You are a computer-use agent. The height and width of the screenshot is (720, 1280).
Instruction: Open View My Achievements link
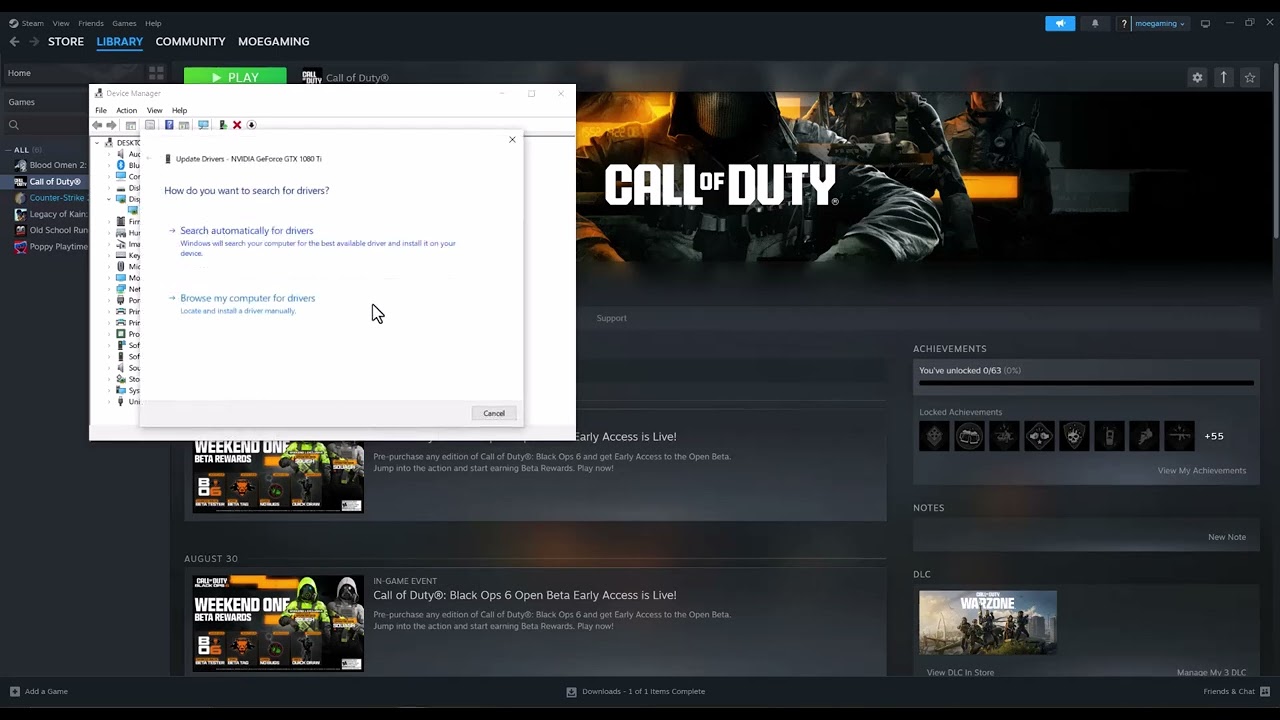[1202, 470]
